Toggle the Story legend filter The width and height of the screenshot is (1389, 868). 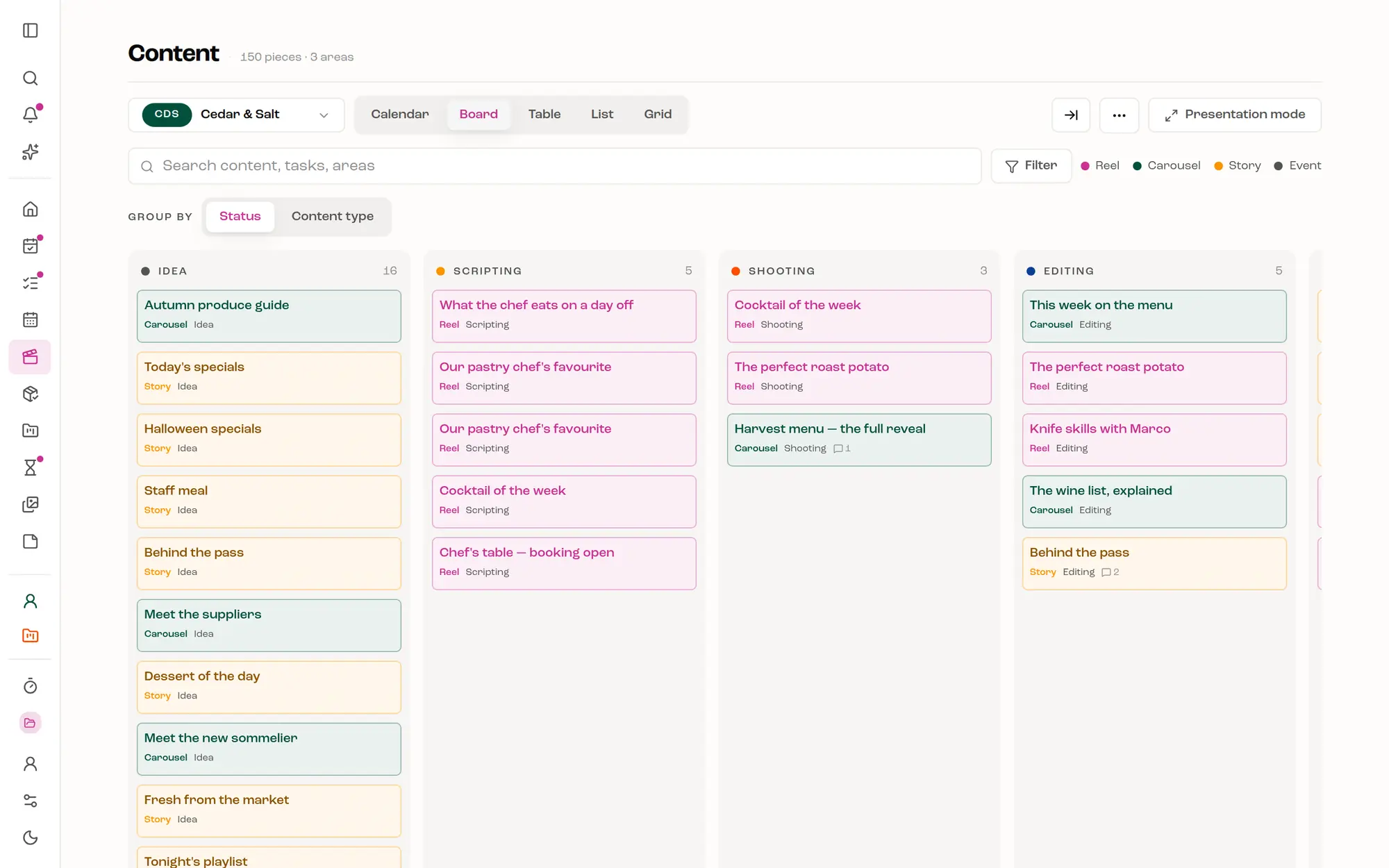click(1238, 166)
